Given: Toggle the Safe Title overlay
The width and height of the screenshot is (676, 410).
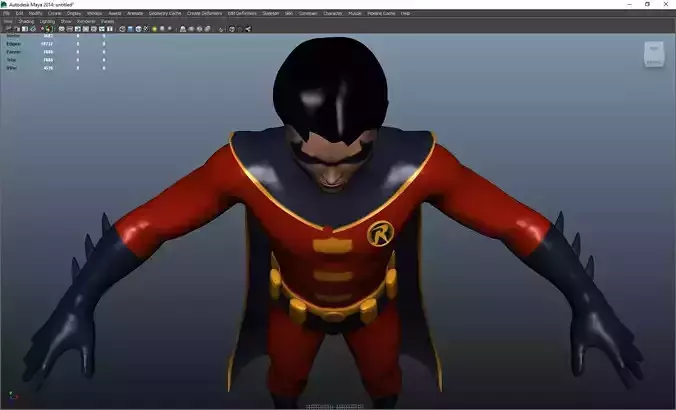Looking at the screenshot, I should pos(109,29).
